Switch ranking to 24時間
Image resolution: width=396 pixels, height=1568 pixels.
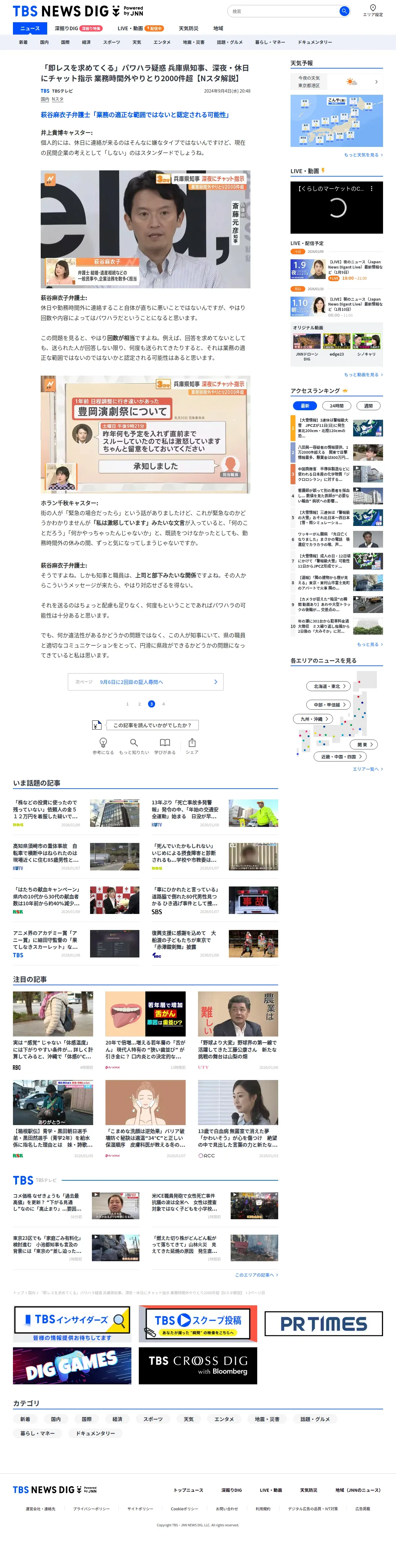tap(336, 405)
